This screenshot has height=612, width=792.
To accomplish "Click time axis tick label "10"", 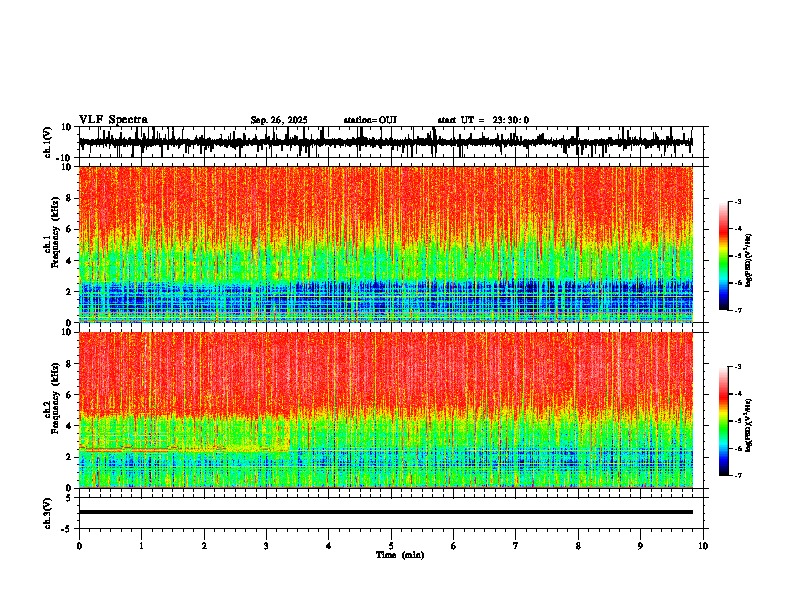I will coord(703,546).
